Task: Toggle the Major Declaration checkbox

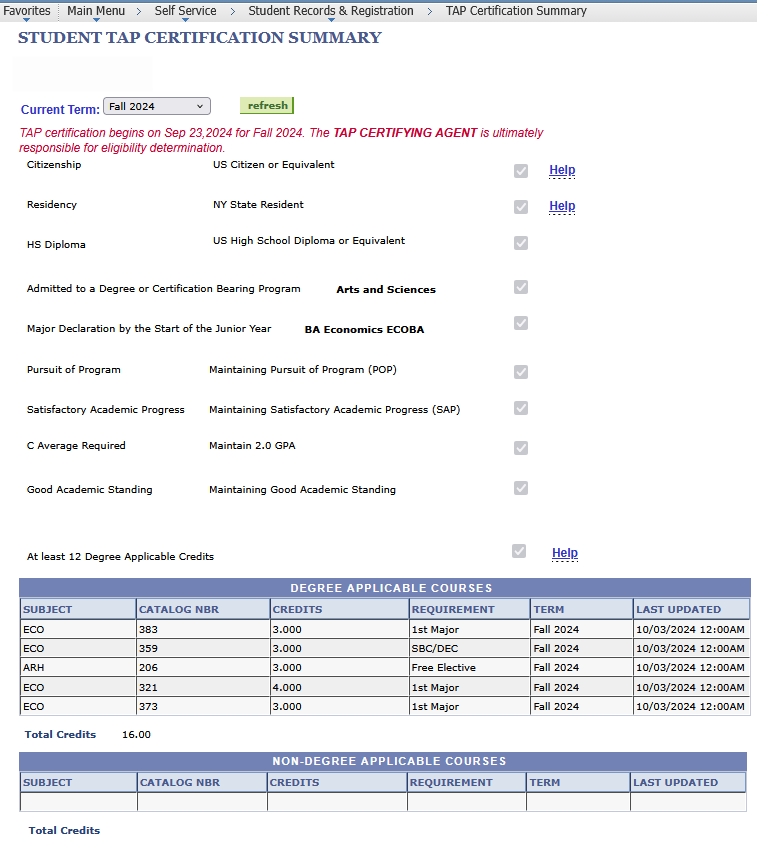Action: (x=520, y=323)
